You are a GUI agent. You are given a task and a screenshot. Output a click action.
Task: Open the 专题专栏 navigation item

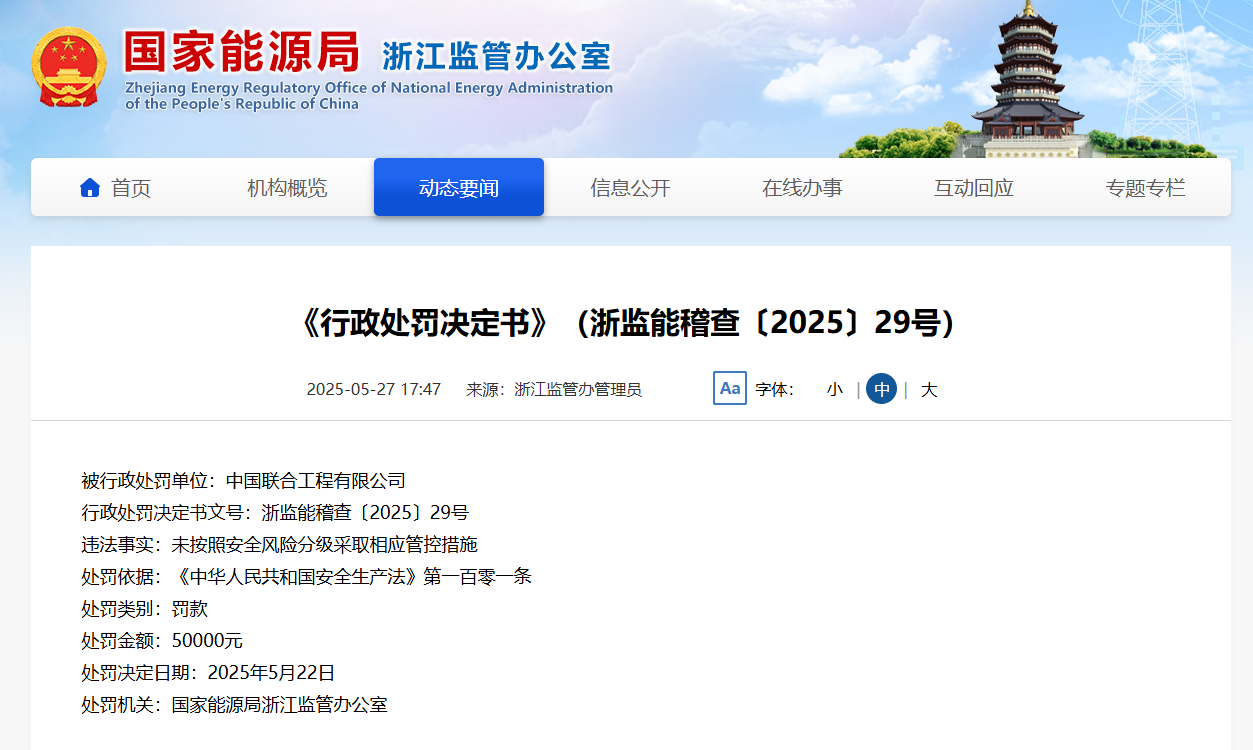coord(1145,187)
